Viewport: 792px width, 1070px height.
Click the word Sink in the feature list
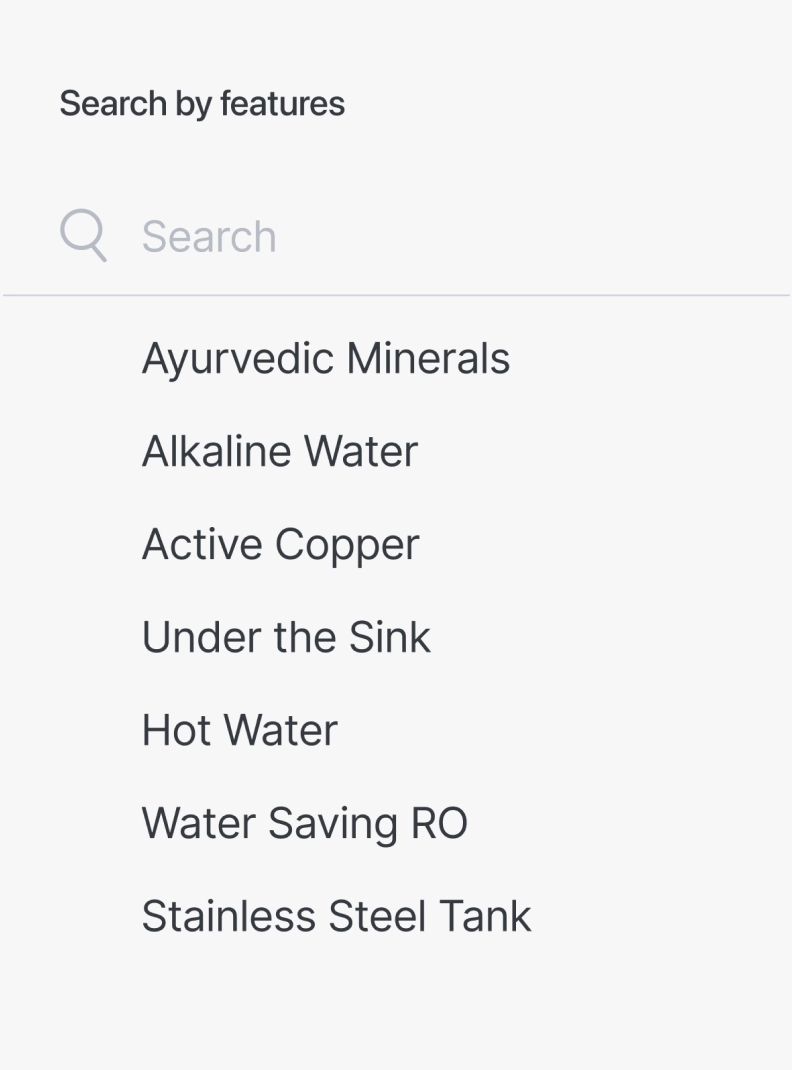click(390, 637)
